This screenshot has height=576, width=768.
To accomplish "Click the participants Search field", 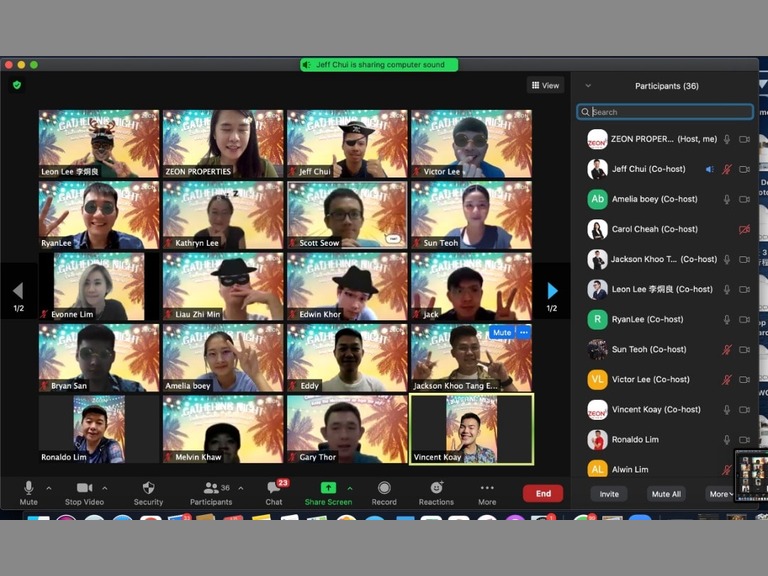I will [668, 112].
